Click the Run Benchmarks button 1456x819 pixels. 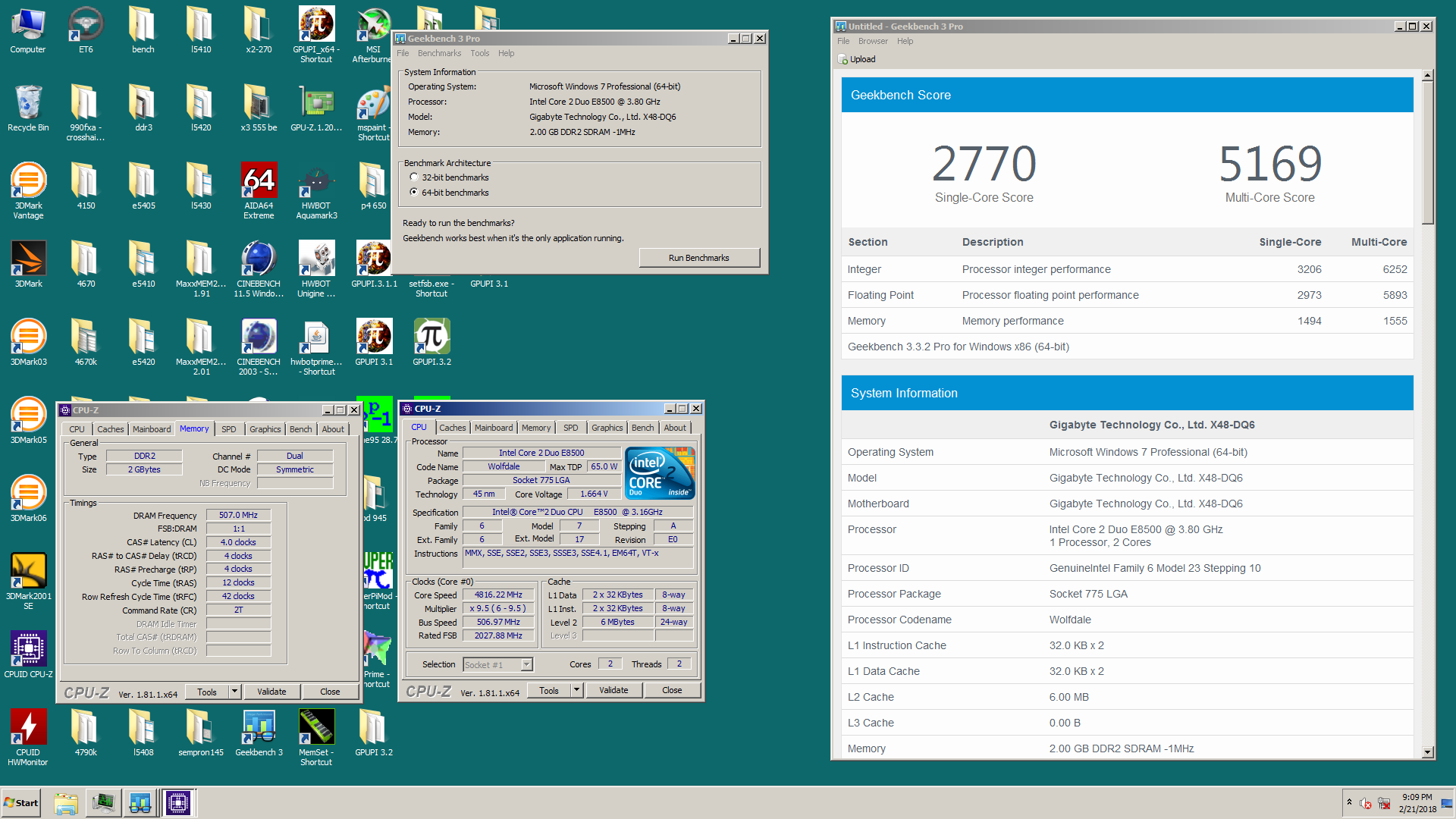click(699, 258)
